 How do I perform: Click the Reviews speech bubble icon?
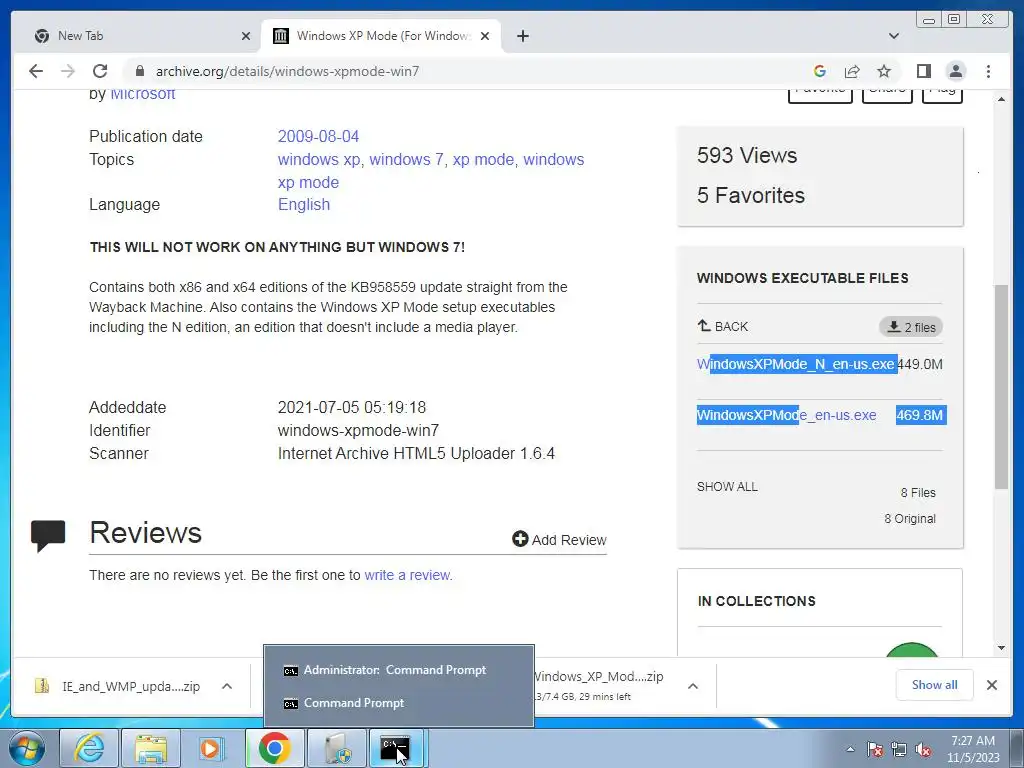click(x=48, y=536)
